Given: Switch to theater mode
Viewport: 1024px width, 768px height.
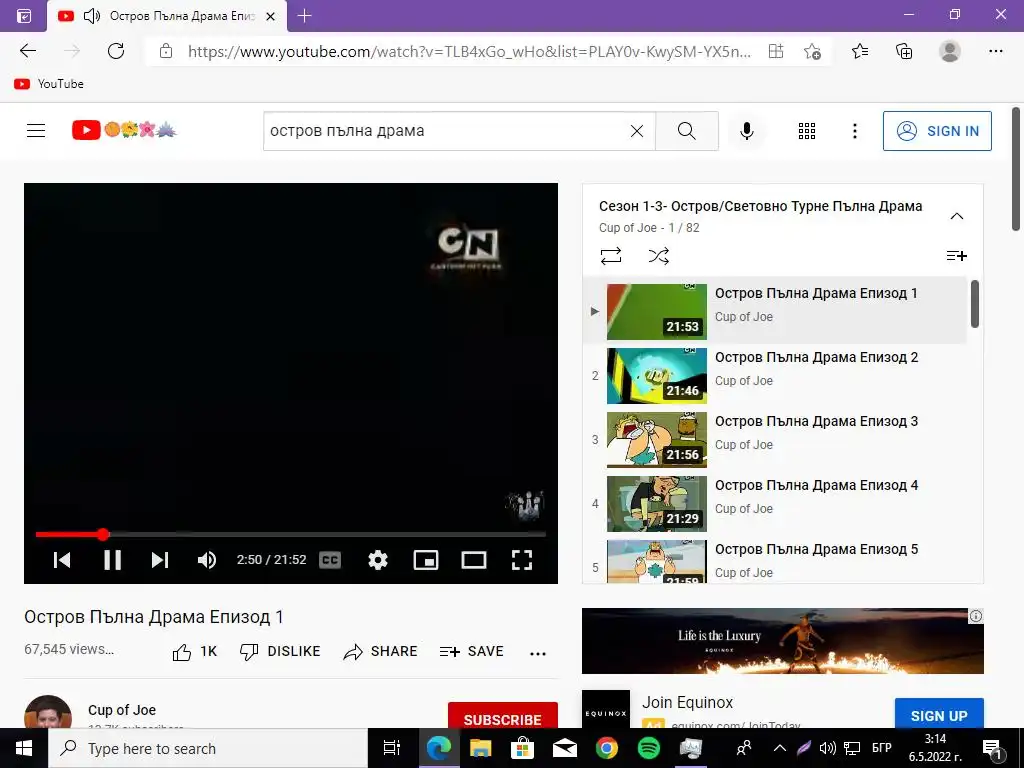Looking at the screenshot, I should (x=473, y=560).
